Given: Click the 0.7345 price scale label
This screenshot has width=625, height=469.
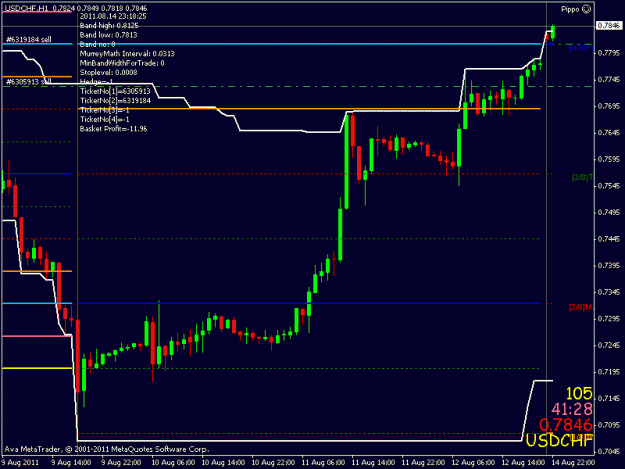Looking at the screenshot, I should pos(609,292).
